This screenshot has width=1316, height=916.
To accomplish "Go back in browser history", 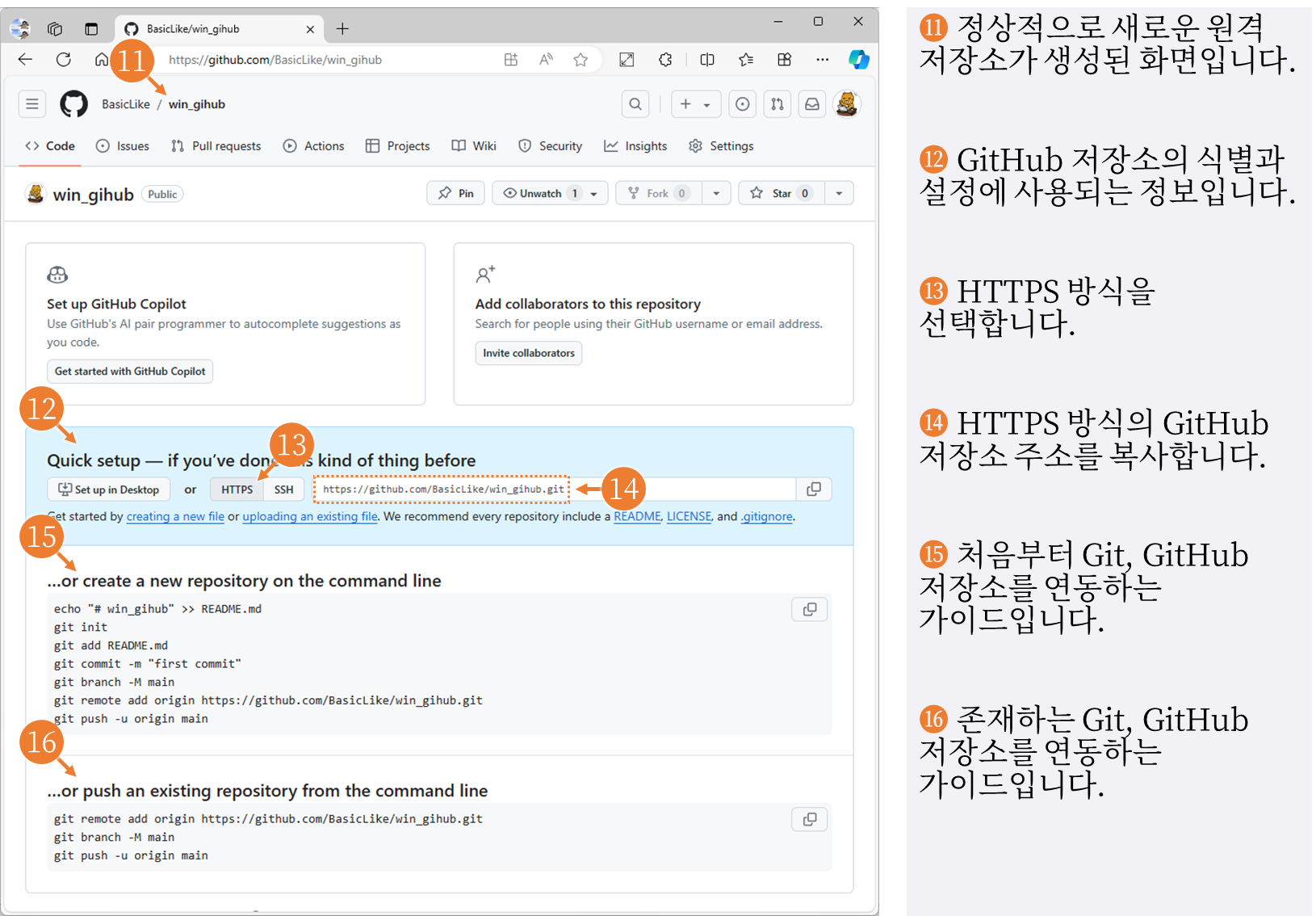I will [25, 59].
